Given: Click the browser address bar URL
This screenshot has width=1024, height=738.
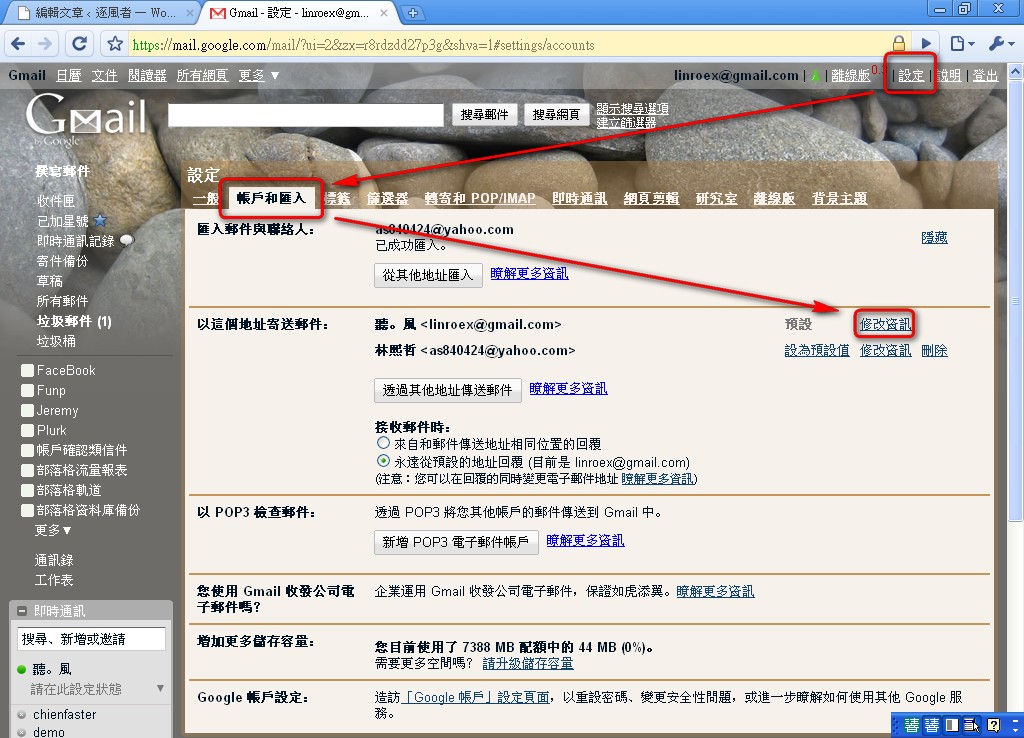Looking at the screenshot, I should click(x=509, y=45).
